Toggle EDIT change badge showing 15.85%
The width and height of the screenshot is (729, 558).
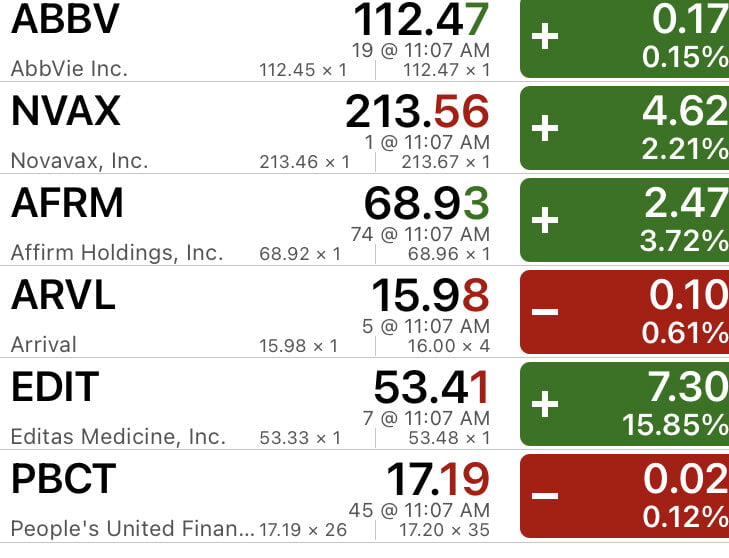625,403
